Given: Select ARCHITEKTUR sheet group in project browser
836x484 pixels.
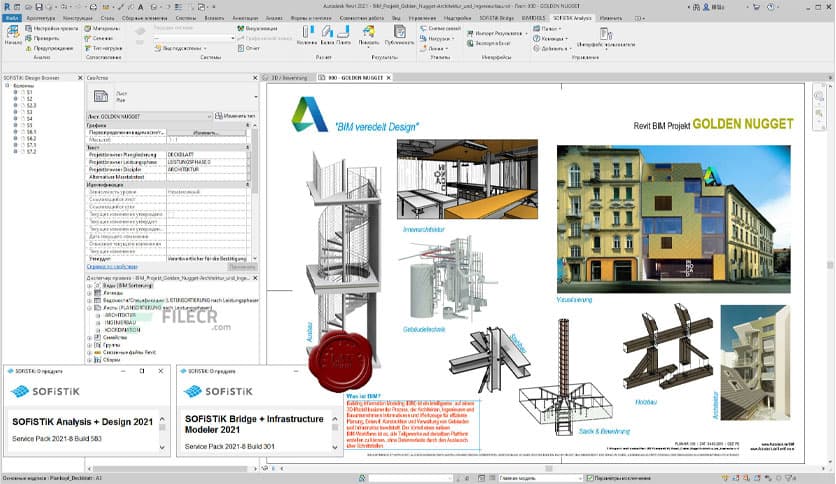Looking at the screenshot, I should click(x=120, y=316).
